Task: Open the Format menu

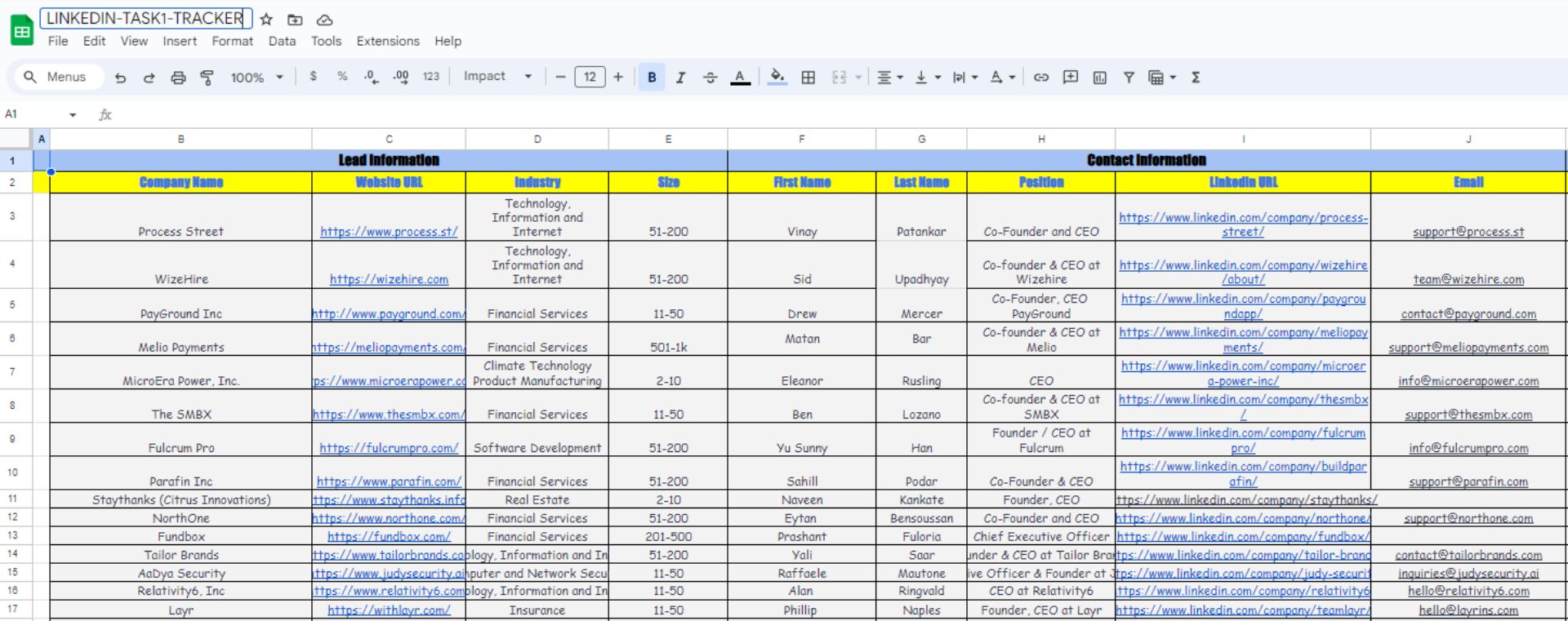Action: click(x=233, y=41)
